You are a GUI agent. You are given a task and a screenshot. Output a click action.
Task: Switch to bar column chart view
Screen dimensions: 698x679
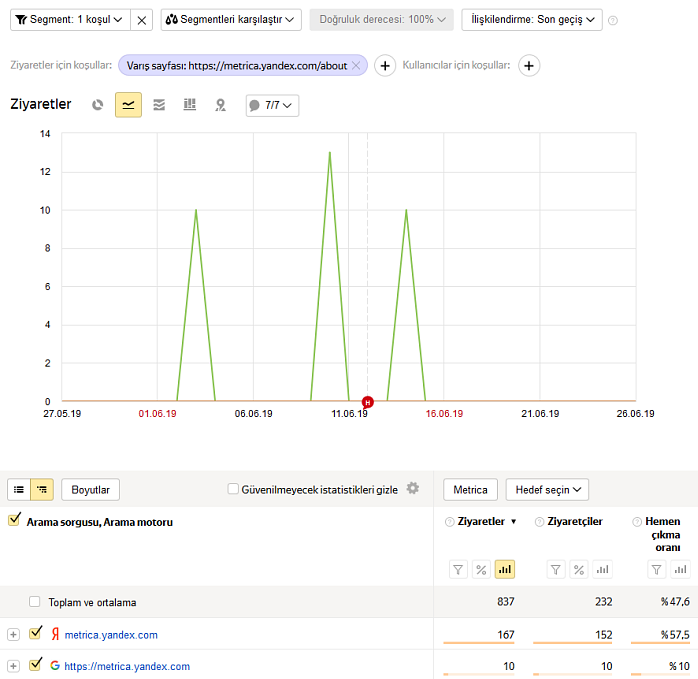point(190,105)
